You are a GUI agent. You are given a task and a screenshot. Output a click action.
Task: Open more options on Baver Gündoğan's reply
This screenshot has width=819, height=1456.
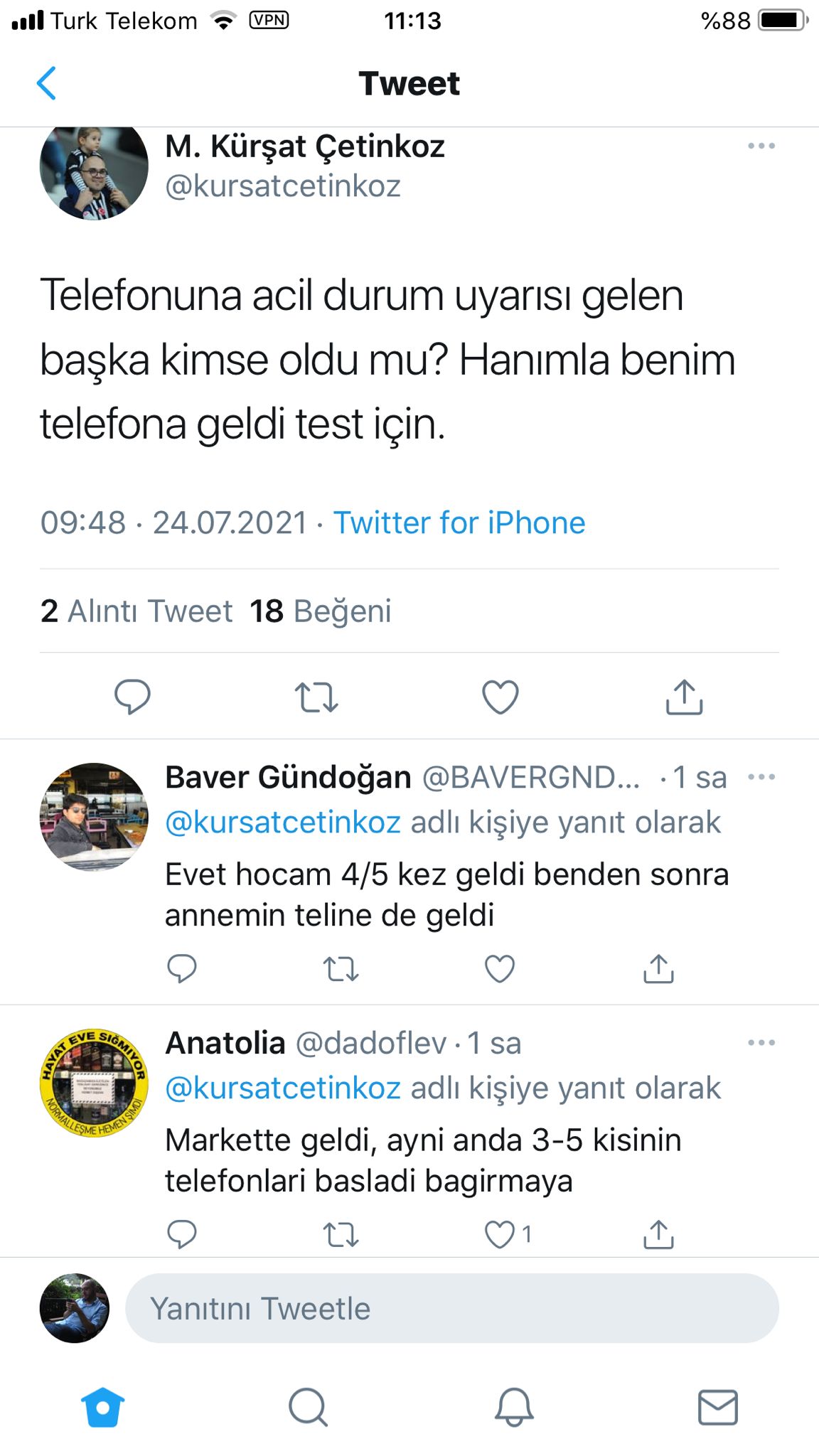[x=761, y=776]
